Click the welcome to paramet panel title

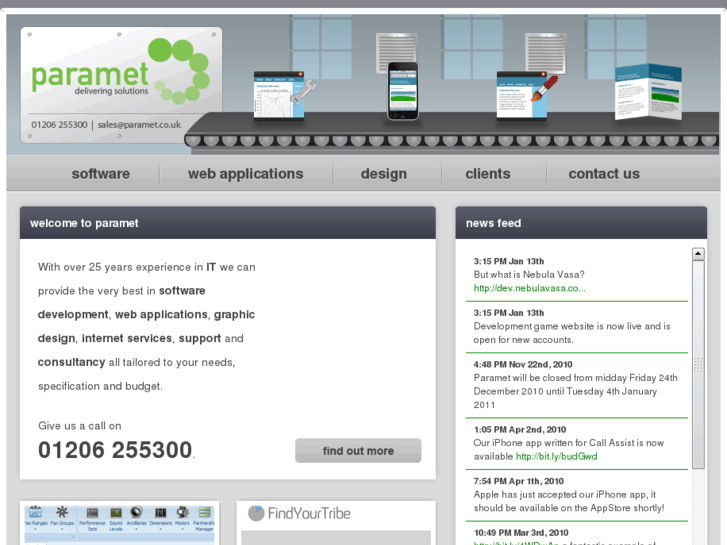coord(84,223)
